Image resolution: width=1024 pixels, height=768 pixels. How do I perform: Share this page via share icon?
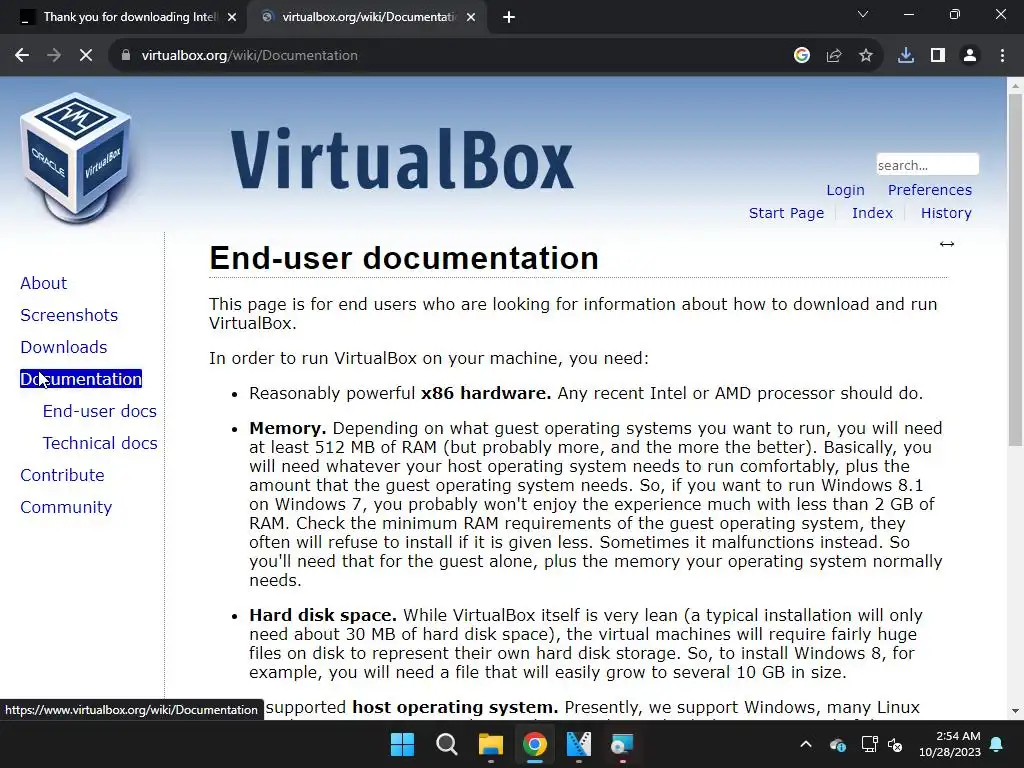pyautogui.click(x=834, y=56)
